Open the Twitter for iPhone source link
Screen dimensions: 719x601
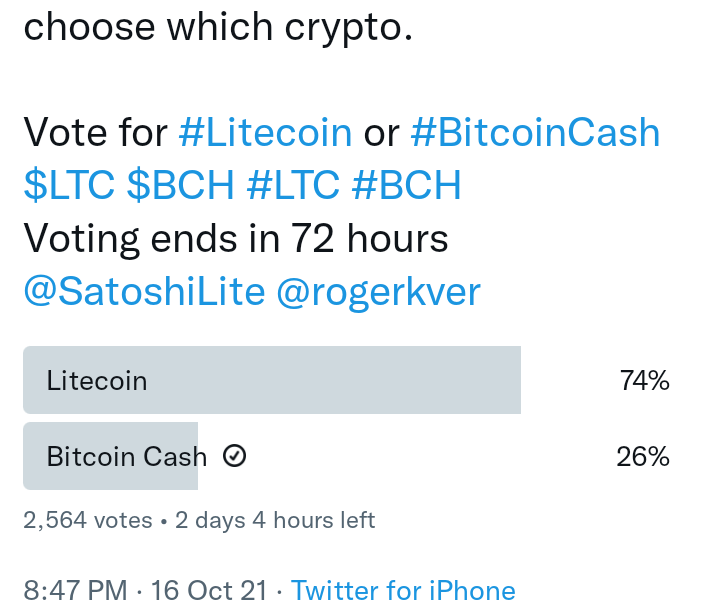[x=404, y=590]
